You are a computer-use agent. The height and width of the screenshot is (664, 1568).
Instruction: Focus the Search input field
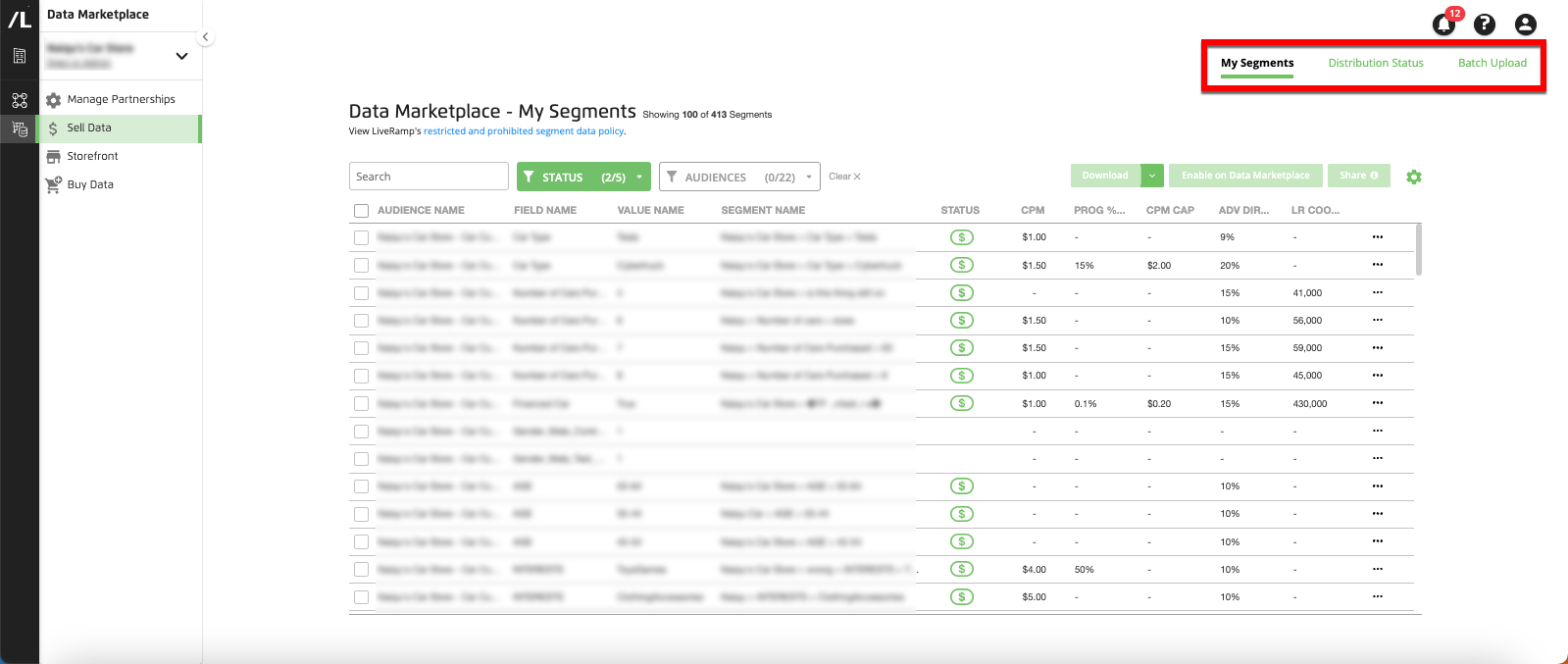(x=429, y=177)
